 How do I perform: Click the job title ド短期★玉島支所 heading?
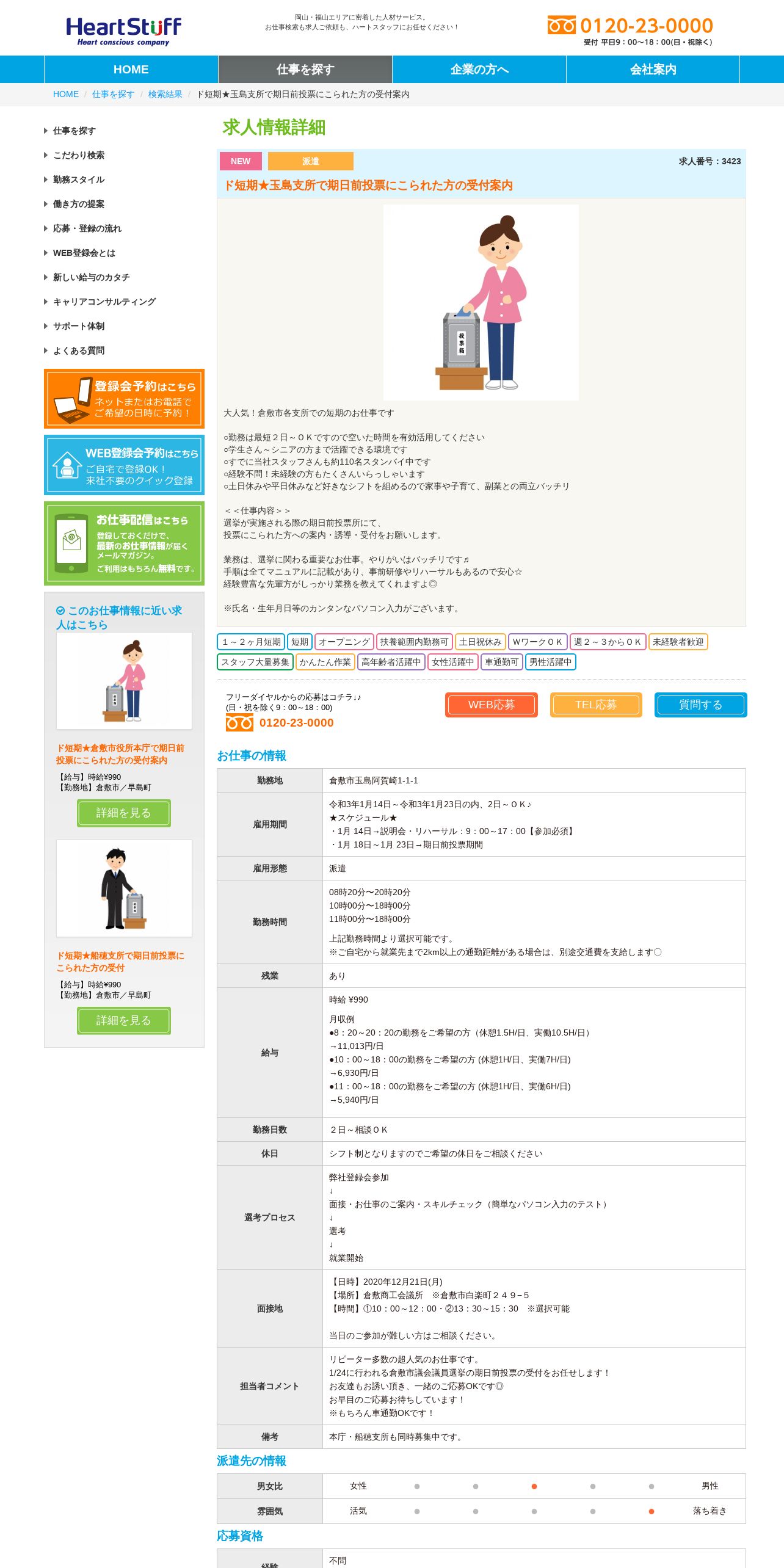(368, 185)
